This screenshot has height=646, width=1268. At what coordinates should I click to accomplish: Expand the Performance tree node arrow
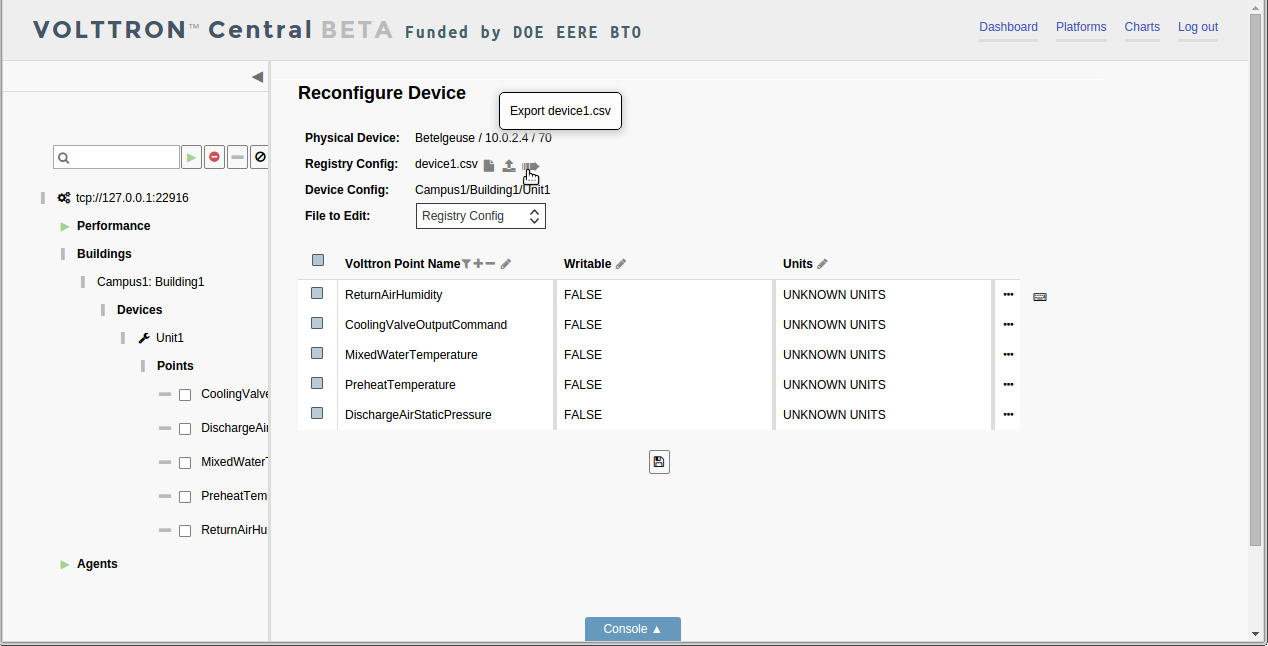pyautogui.click(x=65, y=227)
